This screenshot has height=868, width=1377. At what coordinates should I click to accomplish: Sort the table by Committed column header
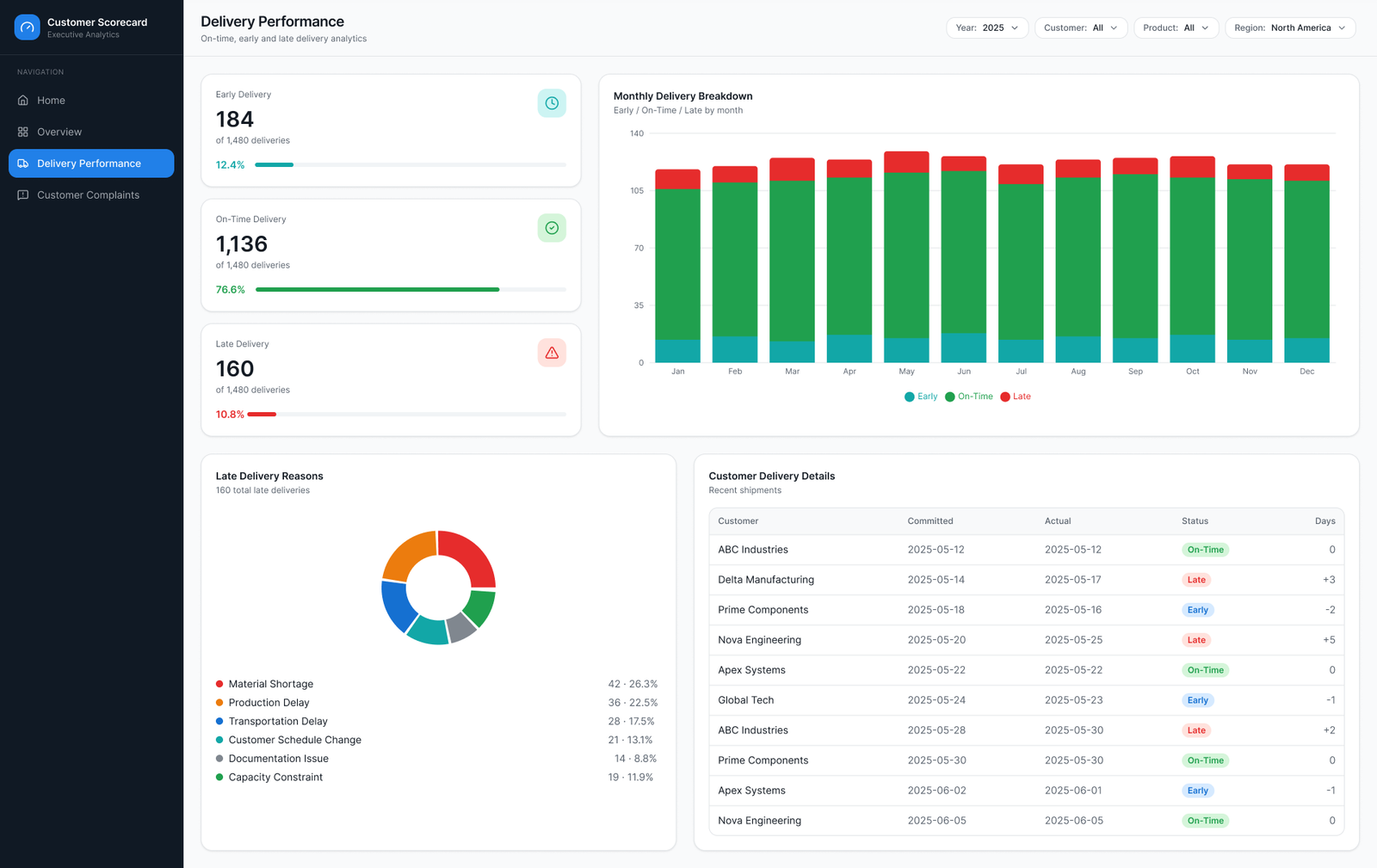coord(930,521)
